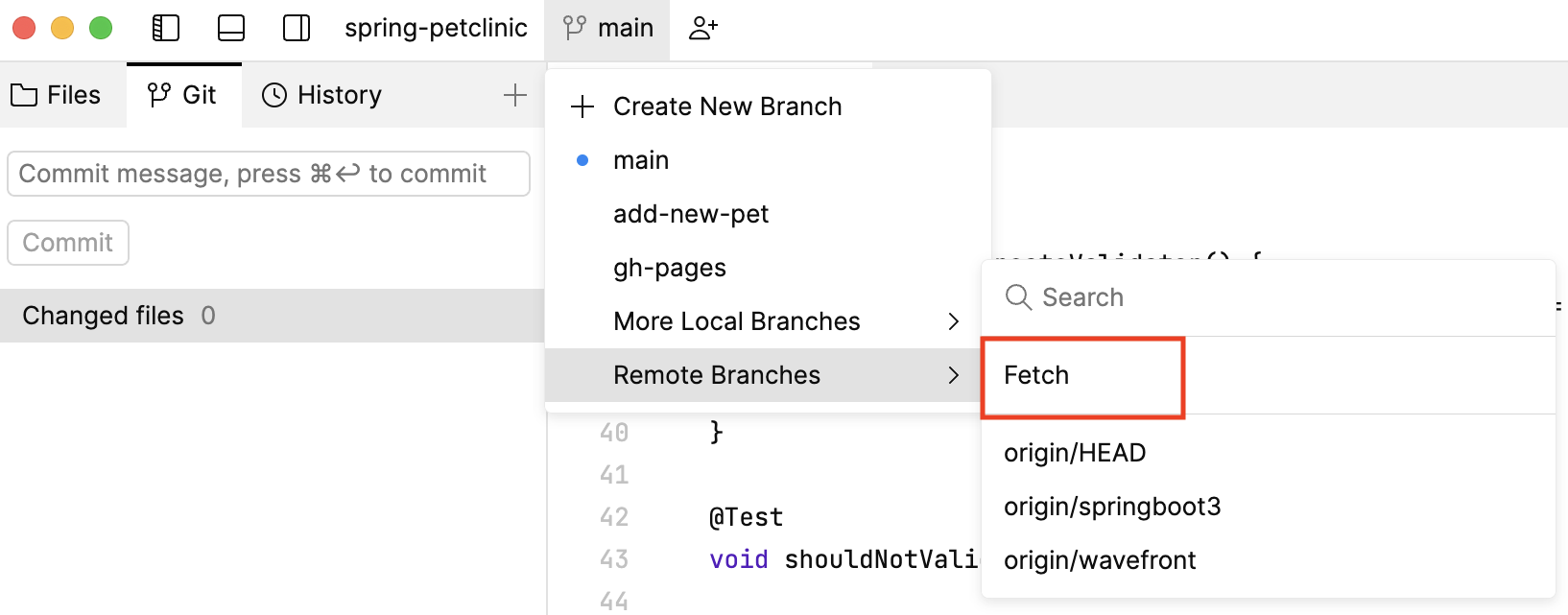Image resolution: width=1568 pixels, height=615 pixels.
Task: Click the add collaborator icon
Action: 703,29
